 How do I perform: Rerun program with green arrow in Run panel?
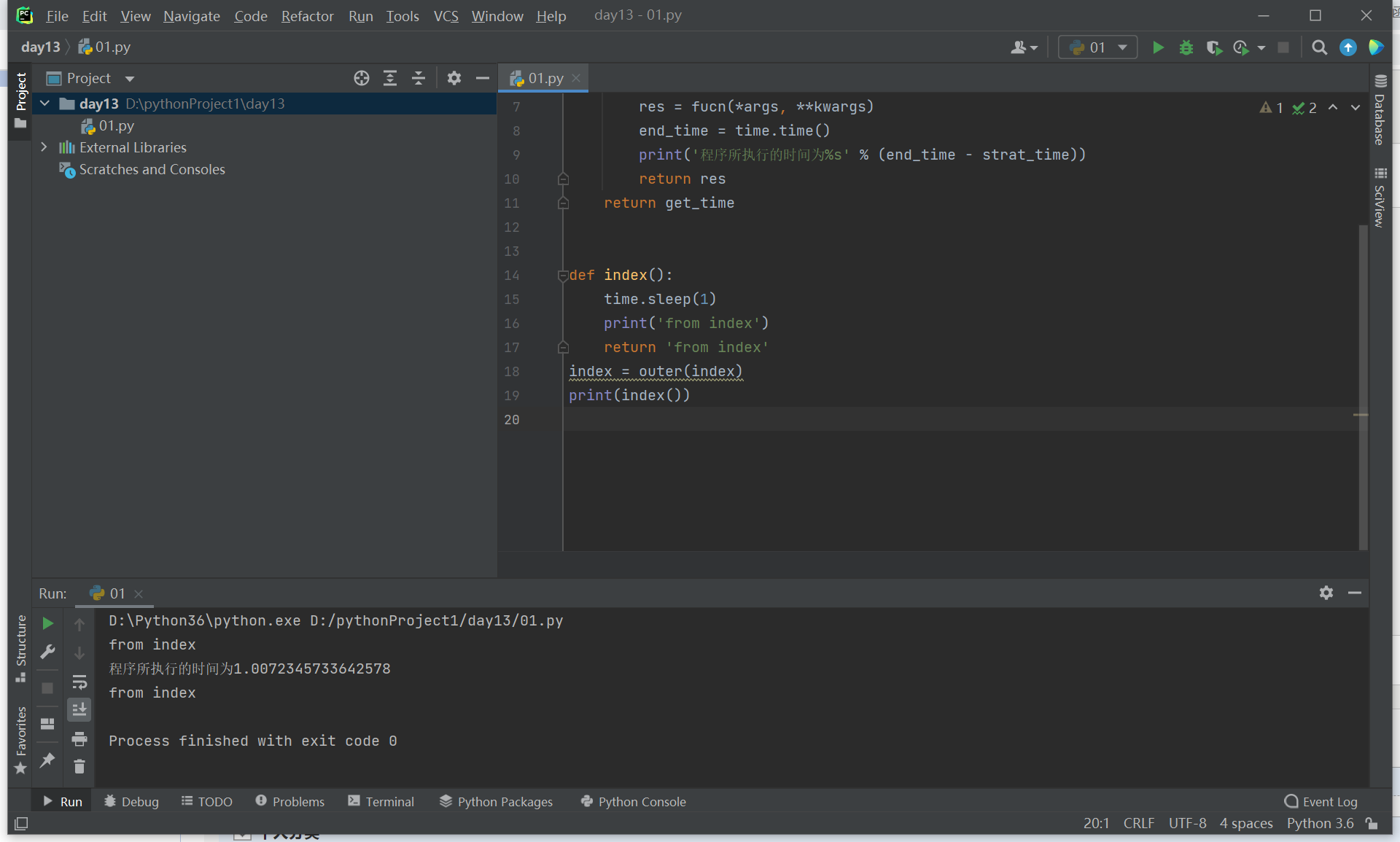47,623
